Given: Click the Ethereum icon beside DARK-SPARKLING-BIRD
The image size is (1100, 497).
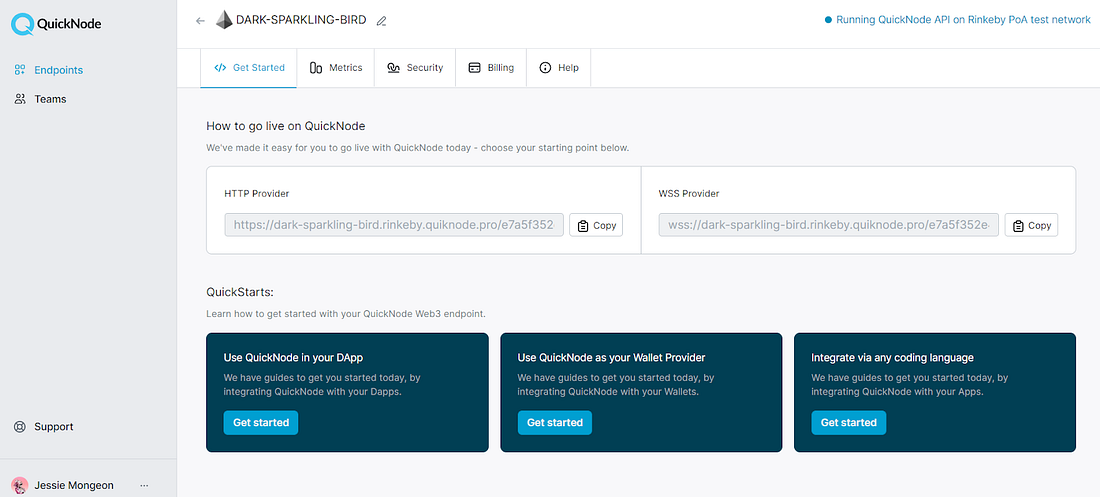Looking at the screenshot, I should (223, 20).
